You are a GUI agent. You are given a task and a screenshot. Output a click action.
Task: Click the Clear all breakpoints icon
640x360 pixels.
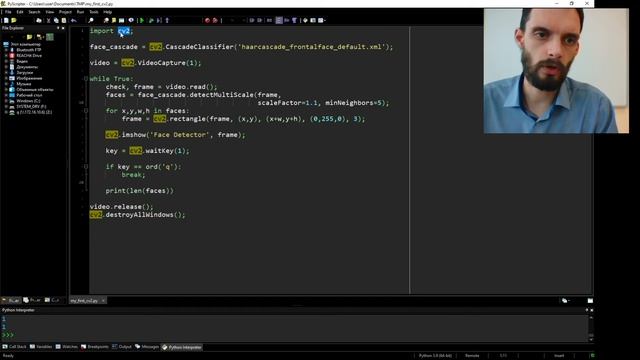pyautogui.click(x=215, y=20)
